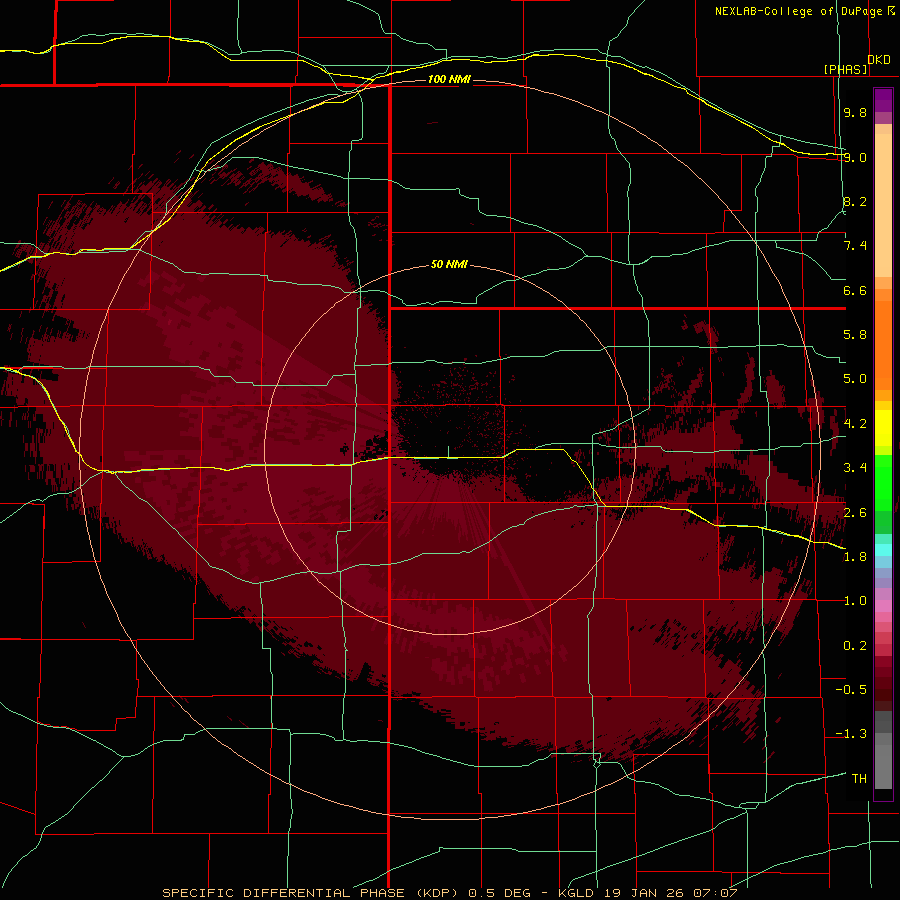Image resolution: width=900 pixels, height=900 pixels.
Task: Select the DKD label above the color scale
Action: [879, 60]
